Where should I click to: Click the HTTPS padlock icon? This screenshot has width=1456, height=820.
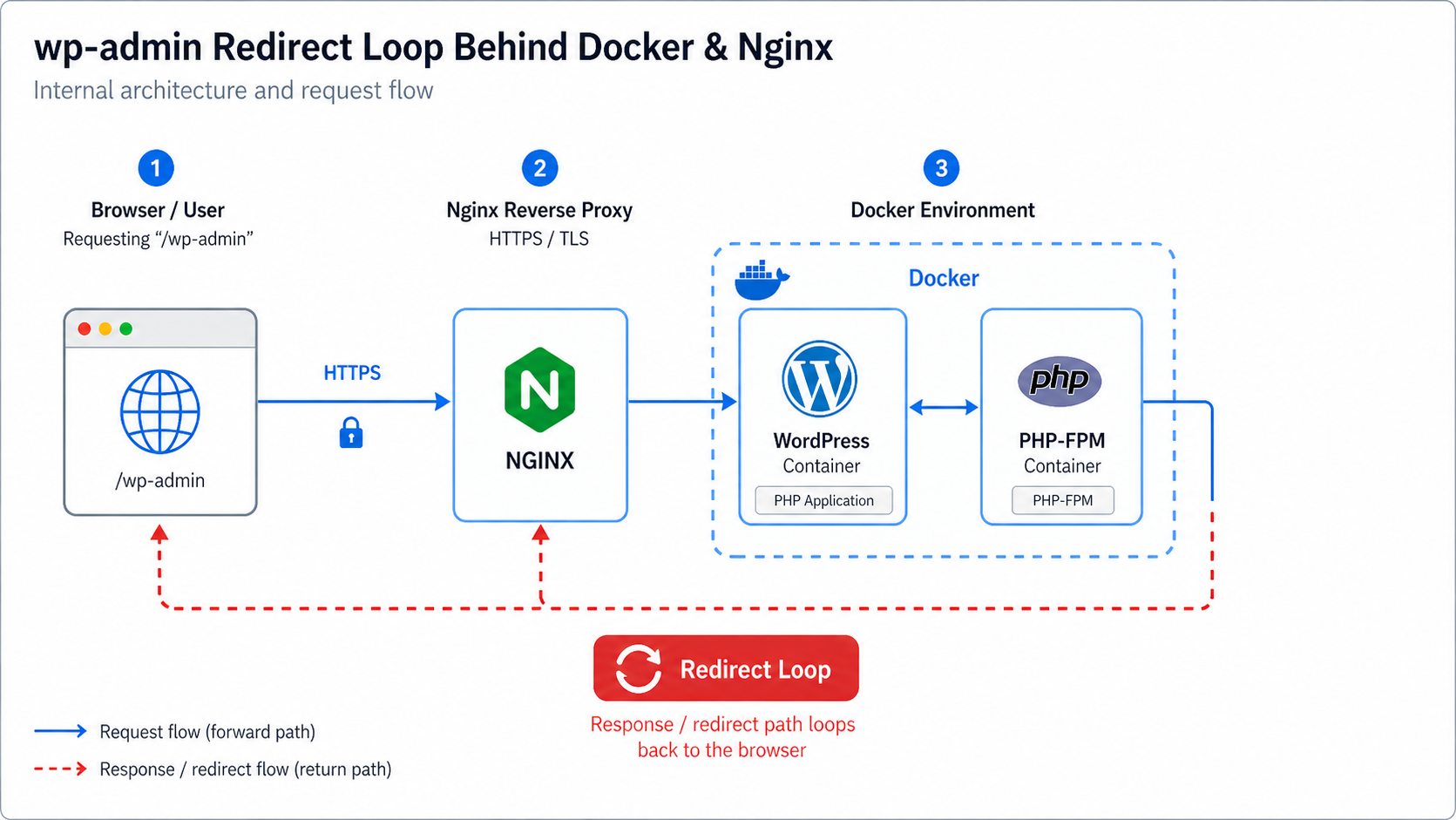point(351,432)
